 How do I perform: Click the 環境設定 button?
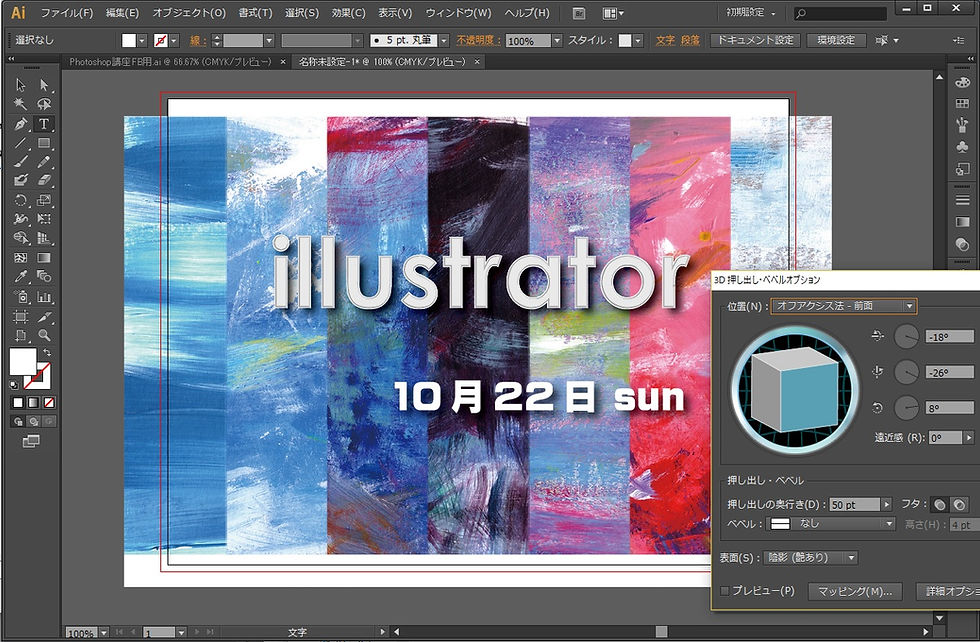(836, 41)
